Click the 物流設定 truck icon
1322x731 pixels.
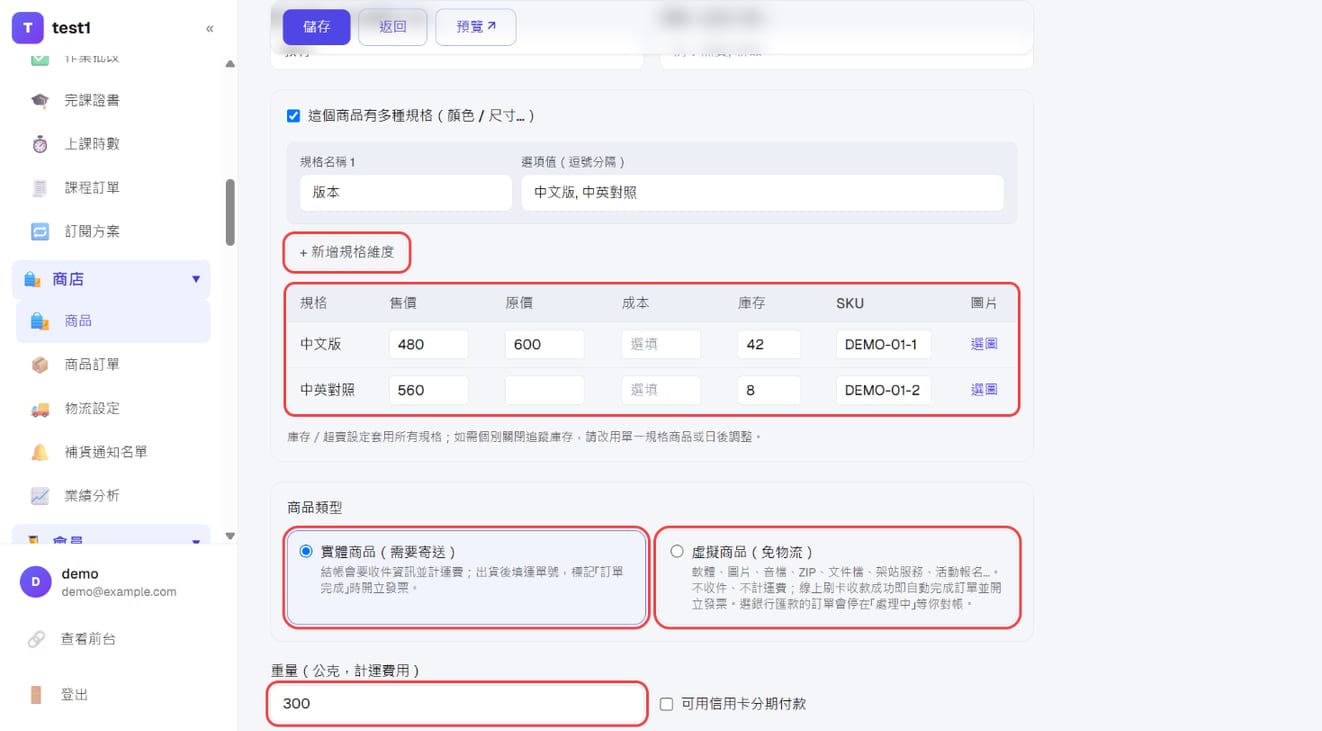click(x=40, y=408)
